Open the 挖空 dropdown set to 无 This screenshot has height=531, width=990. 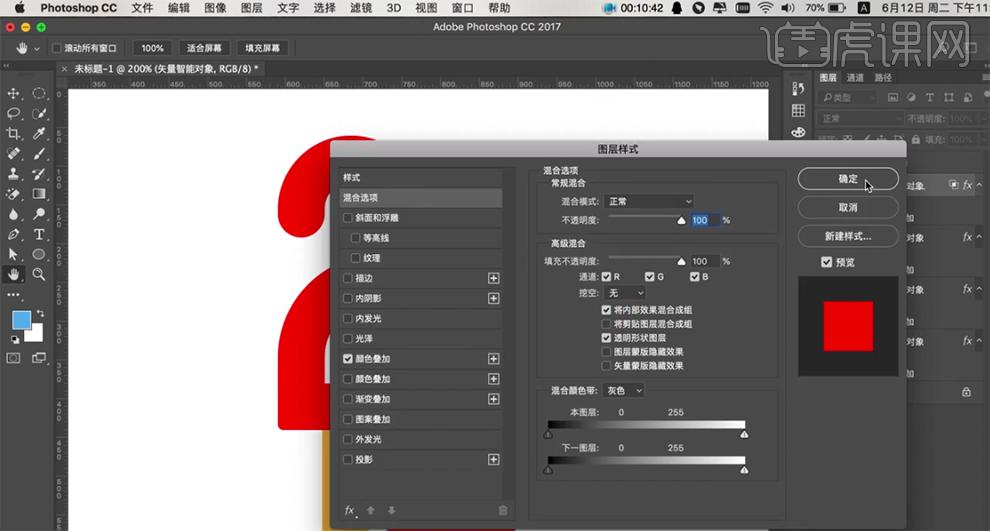click(x=624, y=293)
